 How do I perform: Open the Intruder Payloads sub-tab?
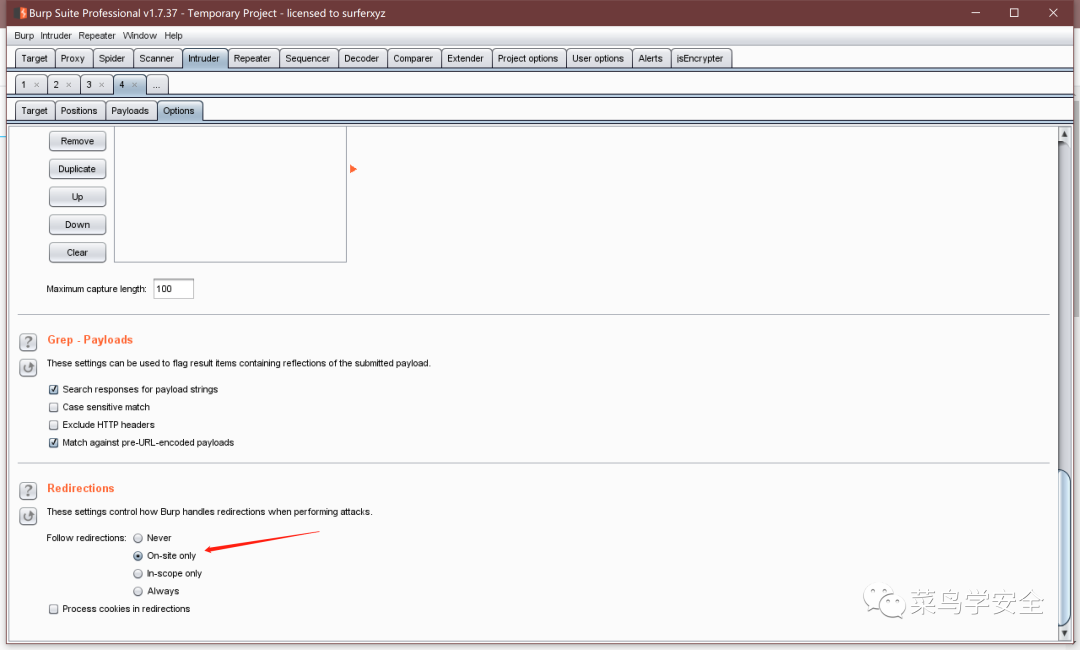[130, 111]
